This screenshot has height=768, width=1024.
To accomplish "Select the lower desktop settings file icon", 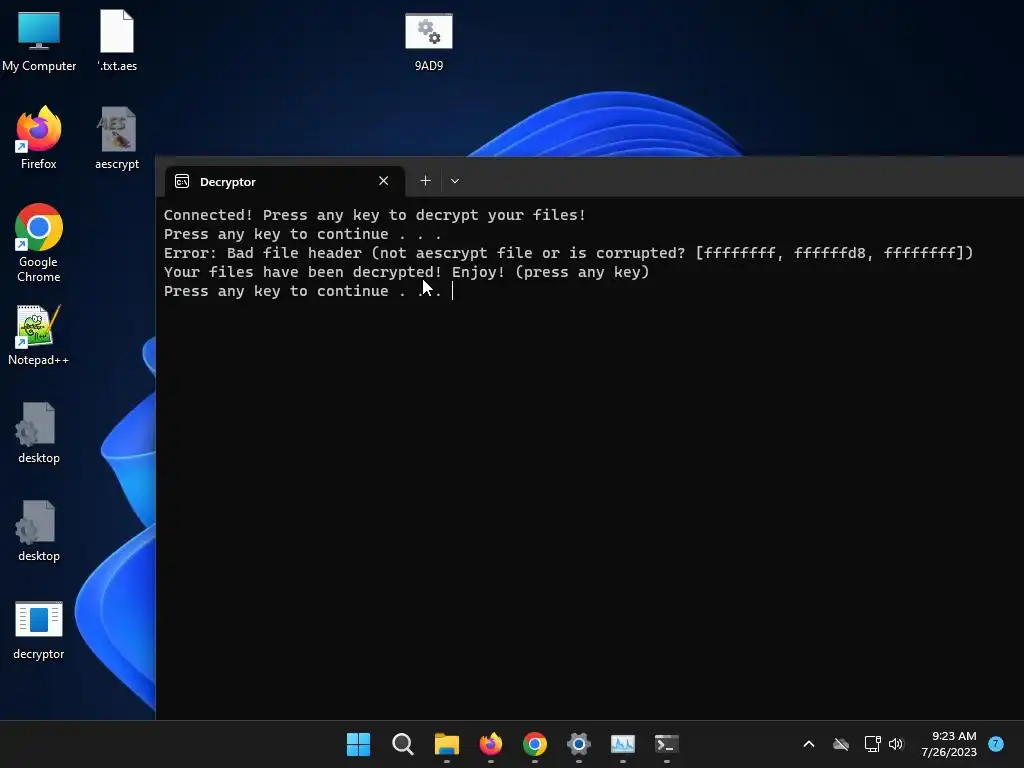I will [x=39, y=532].
